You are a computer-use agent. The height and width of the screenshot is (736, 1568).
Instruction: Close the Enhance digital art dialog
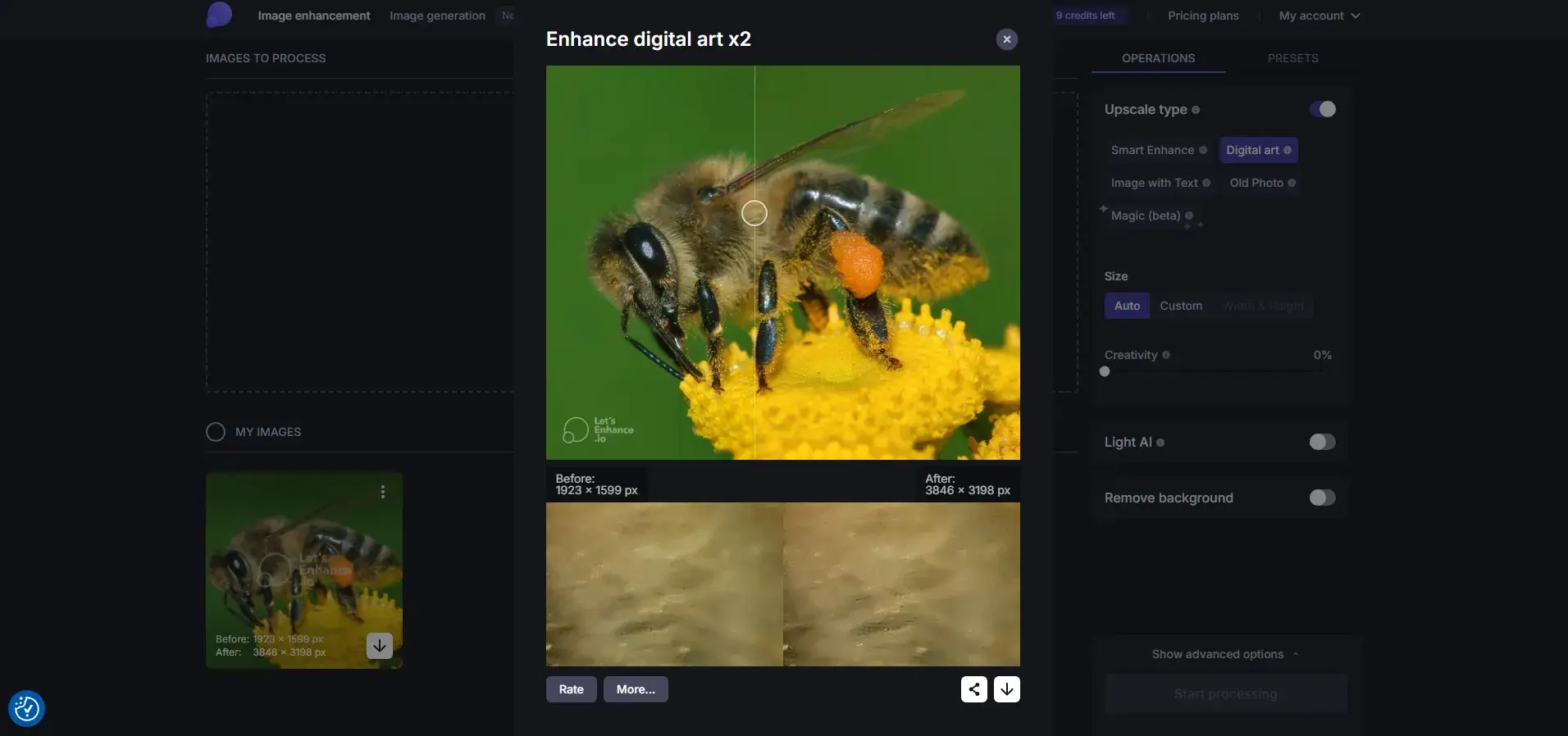[x=1006, y=39]
